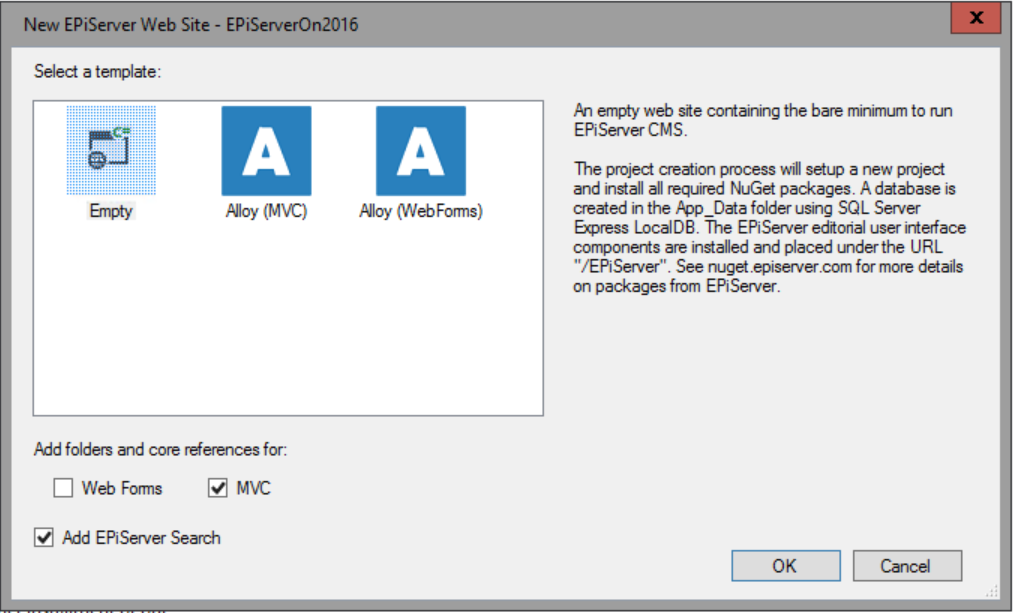Disable the Add EPiServer Search checkbox

pos(44,538)
